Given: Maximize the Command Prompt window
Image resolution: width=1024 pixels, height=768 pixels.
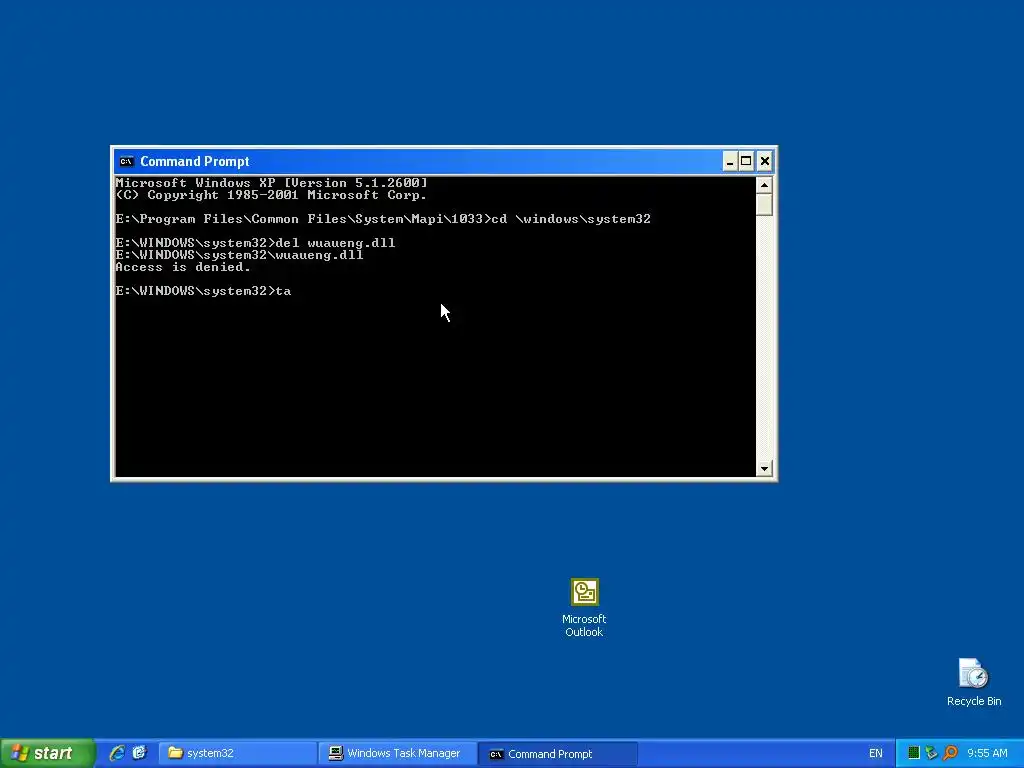Looking at the screenshot, I should [746, 161].
